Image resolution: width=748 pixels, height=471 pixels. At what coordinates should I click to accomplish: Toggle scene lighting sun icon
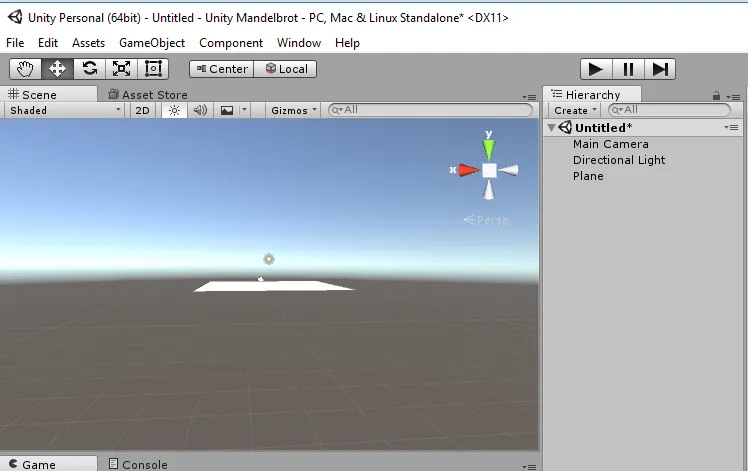coord(174,110)
